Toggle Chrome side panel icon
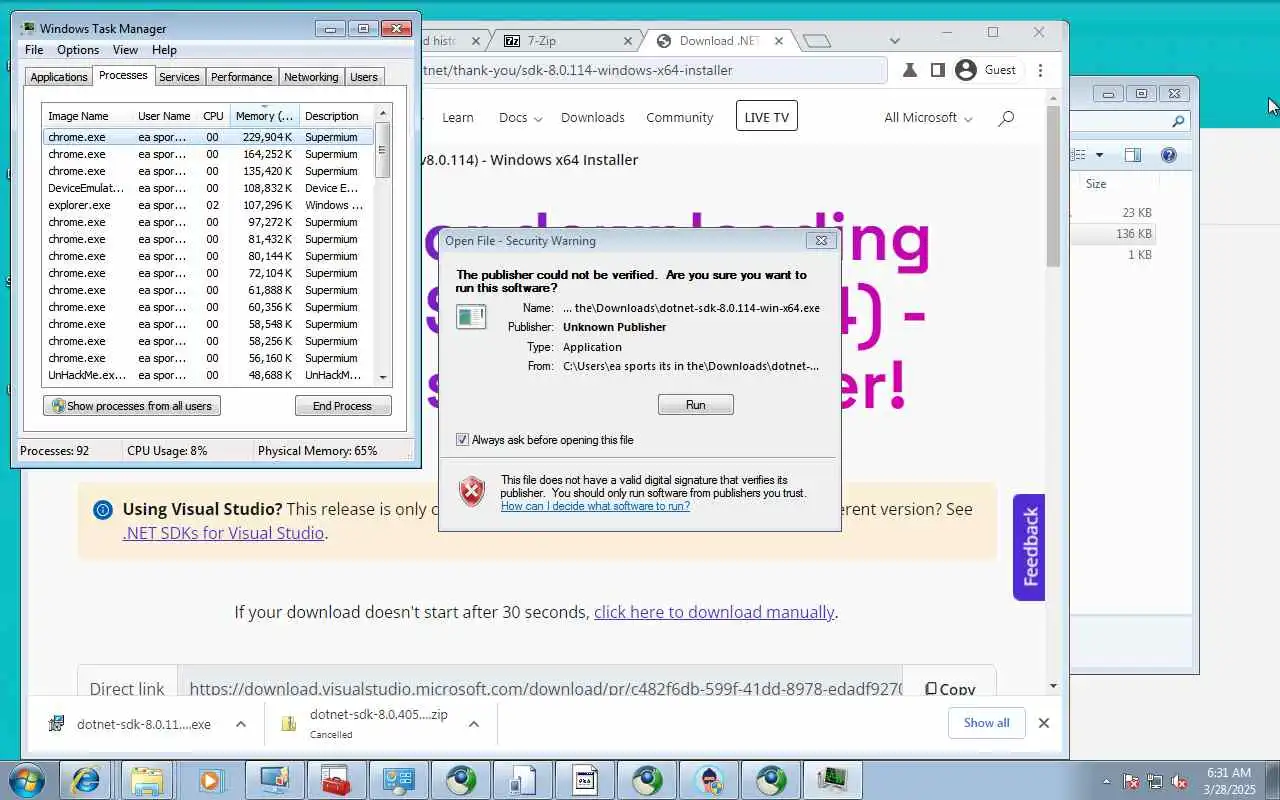The width and height of the screenshot is (1280, 800). pyautogui.click(x=937, y=70)
